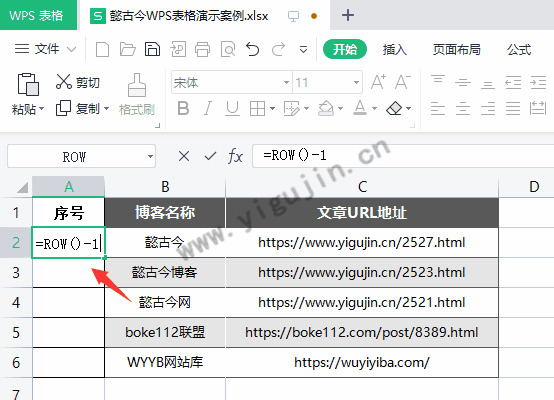Decrease font size with the A- icon

point(402,82)
